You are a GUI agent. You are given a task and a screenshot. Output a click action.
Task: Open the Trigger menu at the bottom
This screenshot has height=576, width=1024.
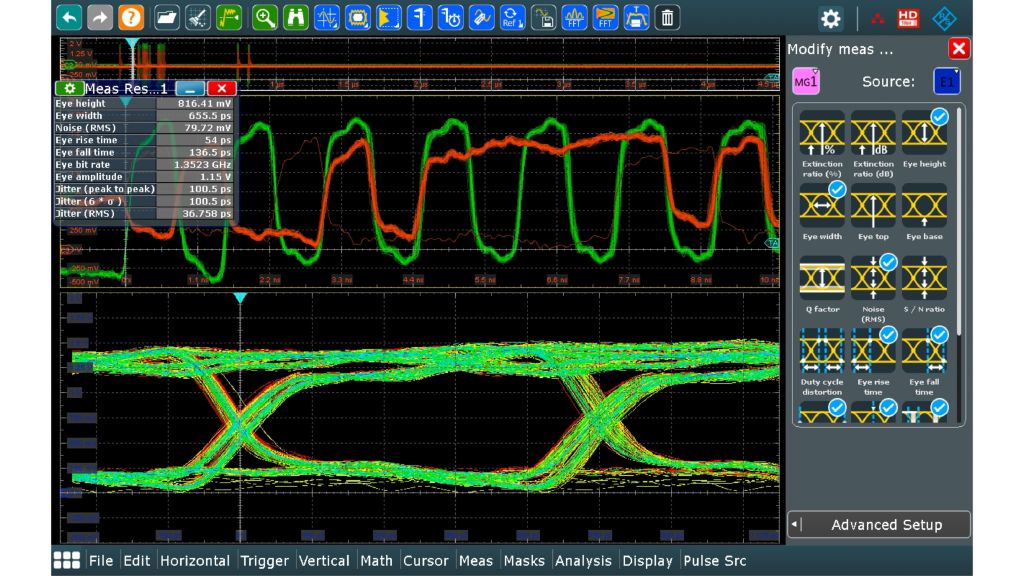pyautogui.click(x=263, y=561)
